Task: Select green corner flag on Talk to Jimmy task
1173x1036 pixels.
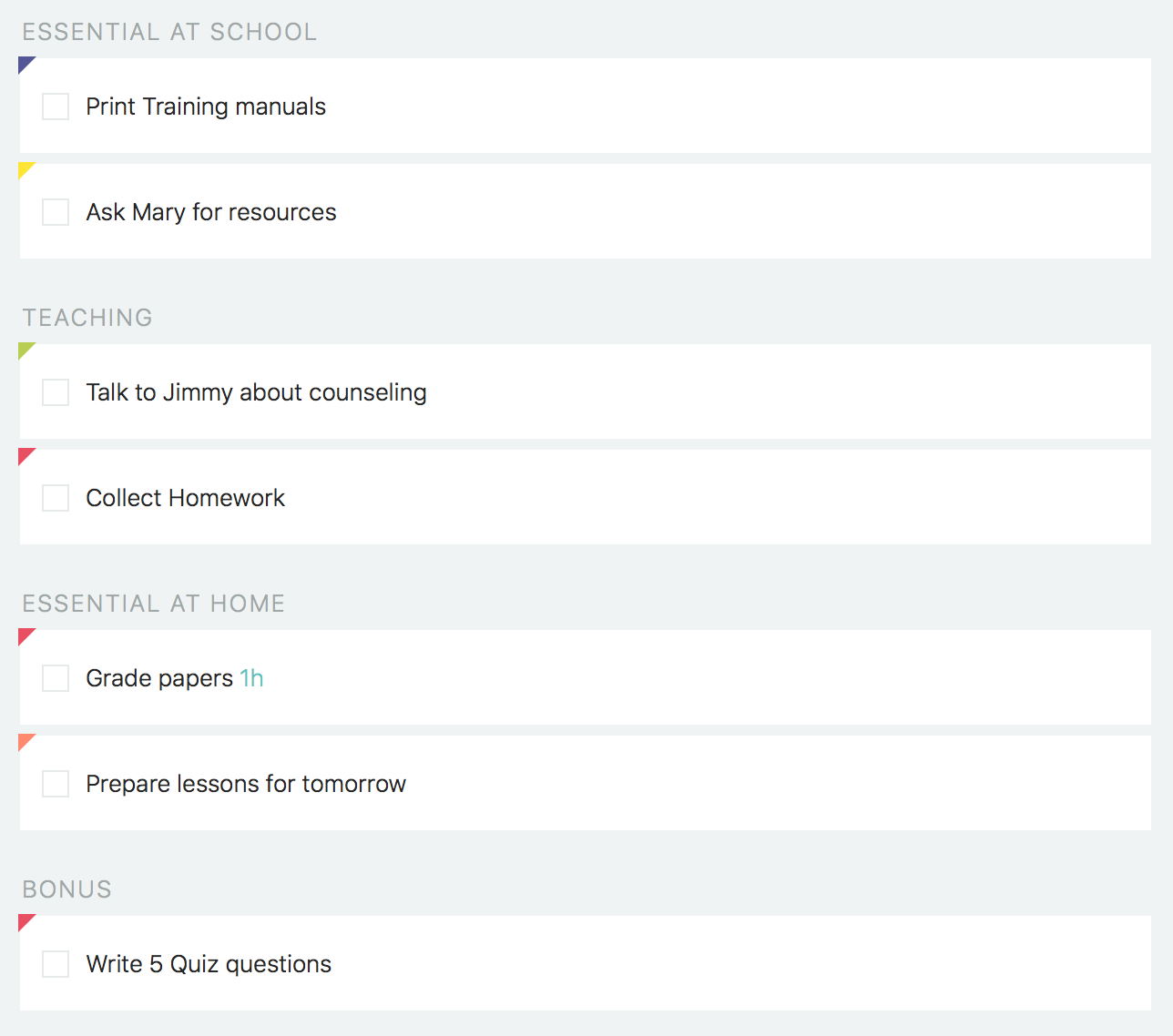Action: tap(25, 349)
